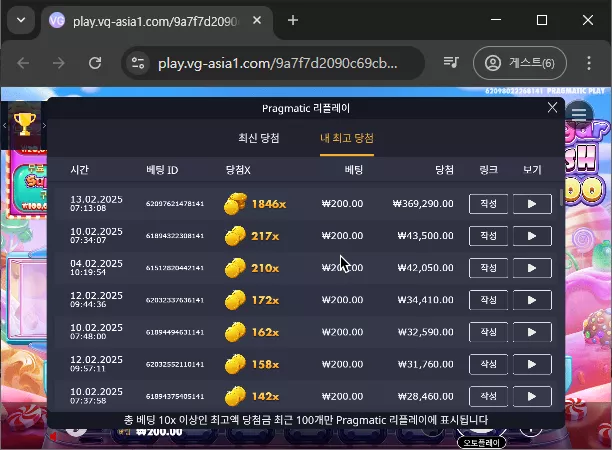Play the replay for the 210x win
This screenshot has height=450, width=612.
[532, 268]
